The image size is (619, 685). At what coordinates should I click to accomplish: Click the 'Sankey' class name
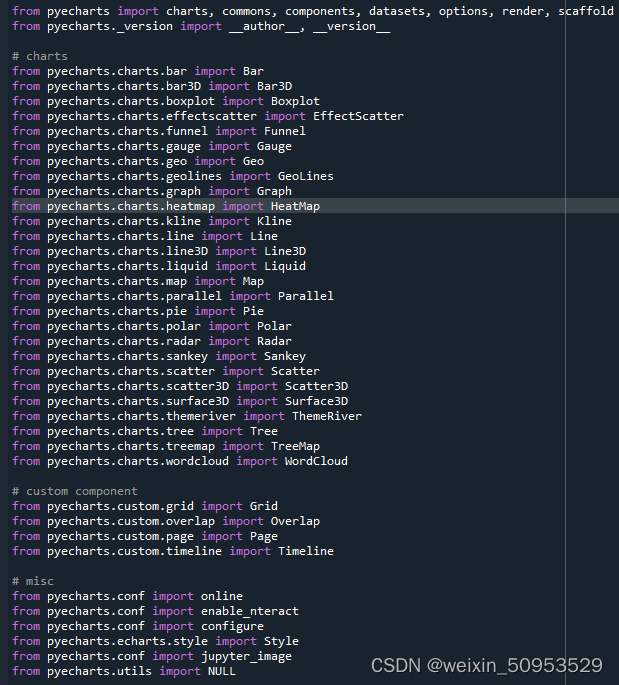285,356
